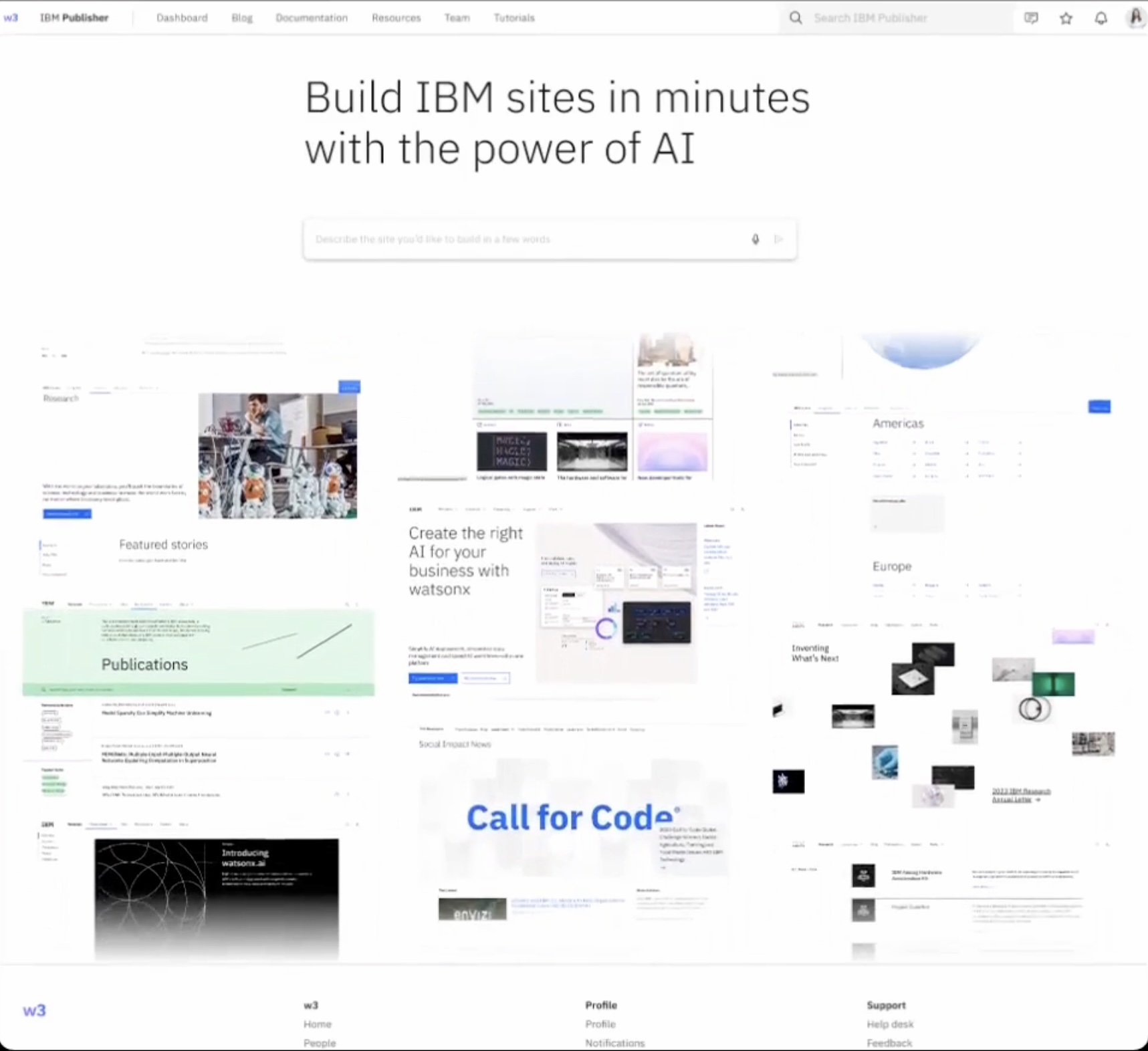
Task: Go to the Tutorials nav item
Action: pyautogui.click(x=514, y=18)
